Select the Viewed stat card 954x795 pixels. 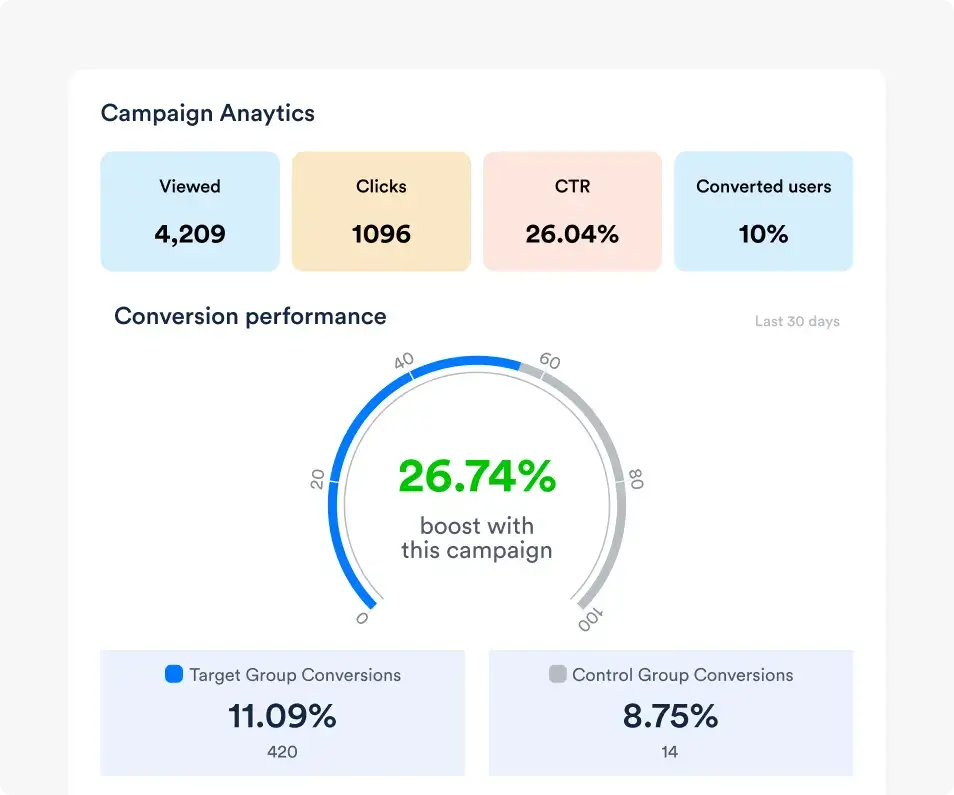[190, 211]
